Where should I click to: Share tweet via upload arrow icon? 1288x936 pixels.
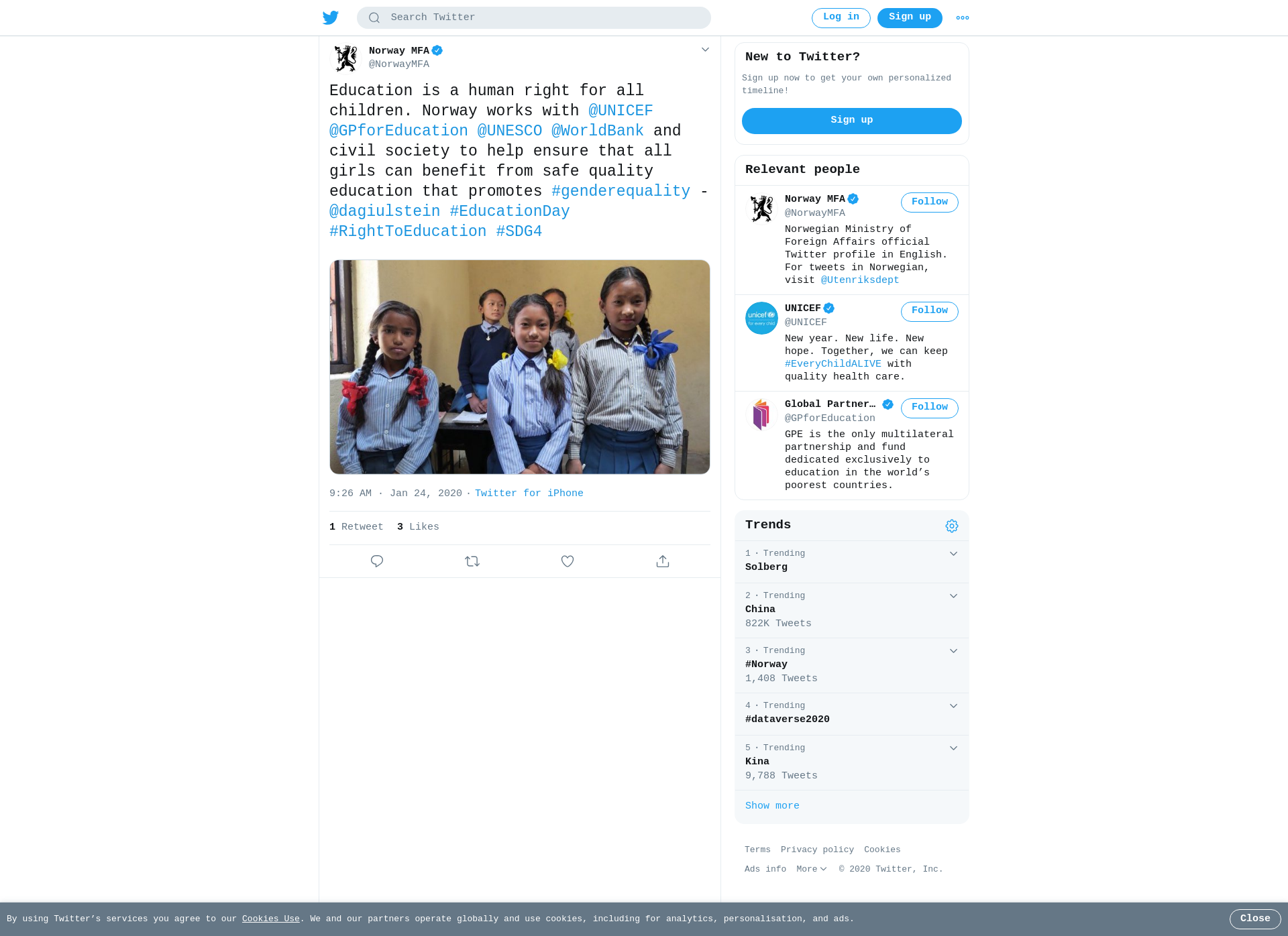coord(663,561)
